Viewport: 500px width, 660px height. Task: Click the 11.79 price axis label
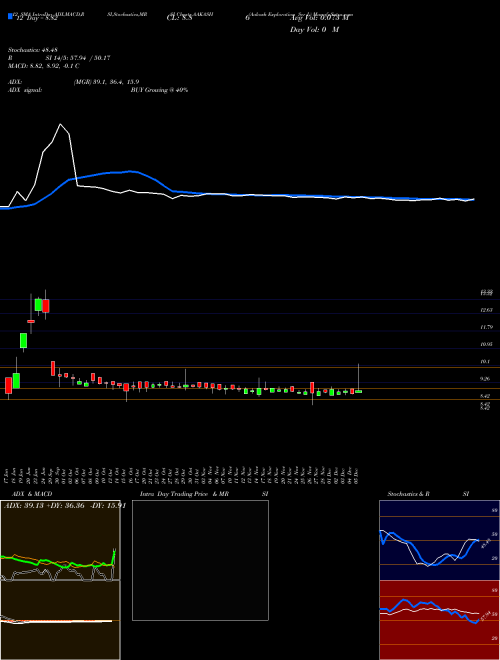point(486,327)
